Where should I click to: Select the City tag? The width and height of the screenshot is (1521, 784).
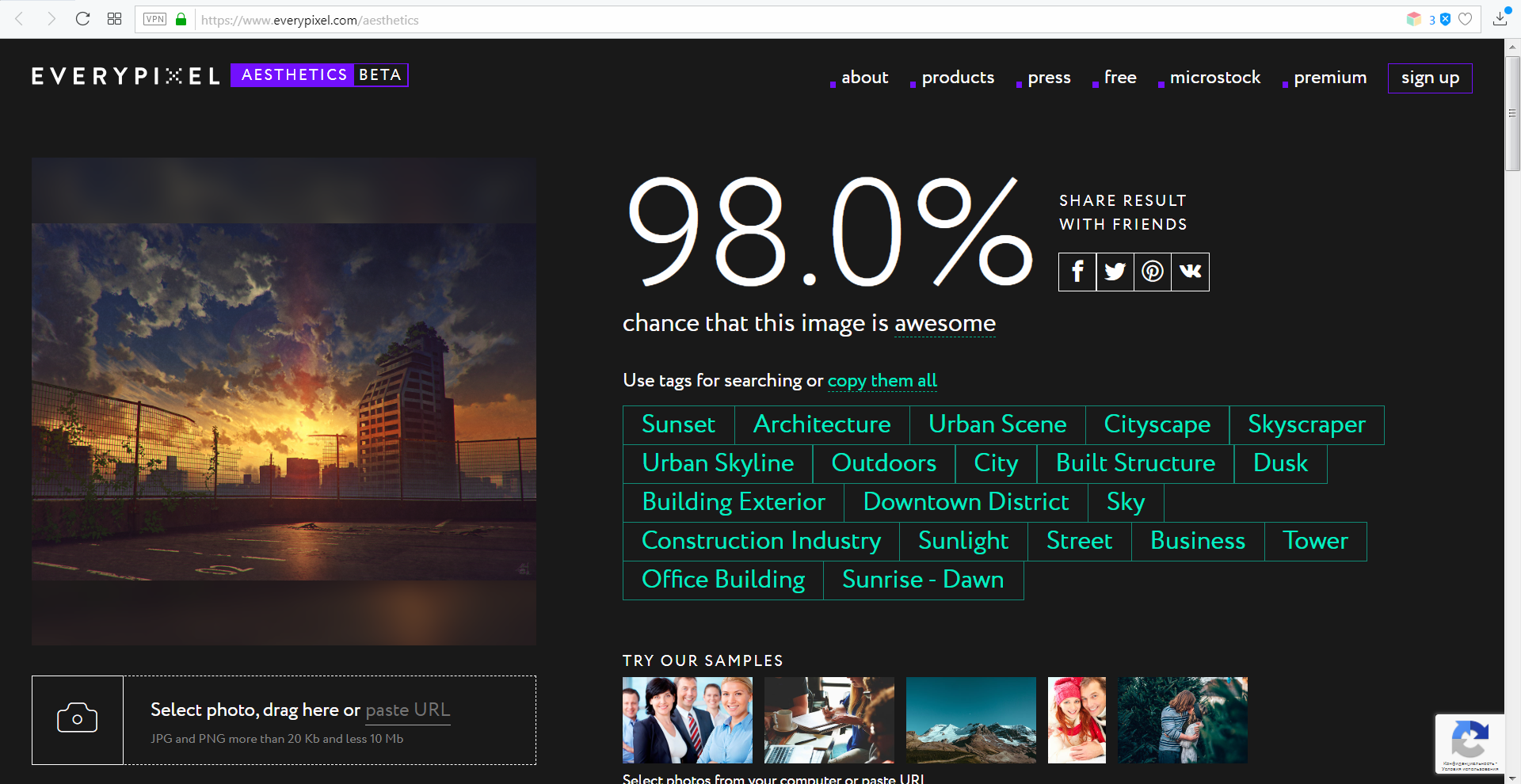pyautogui.click(x=996, y=464)
